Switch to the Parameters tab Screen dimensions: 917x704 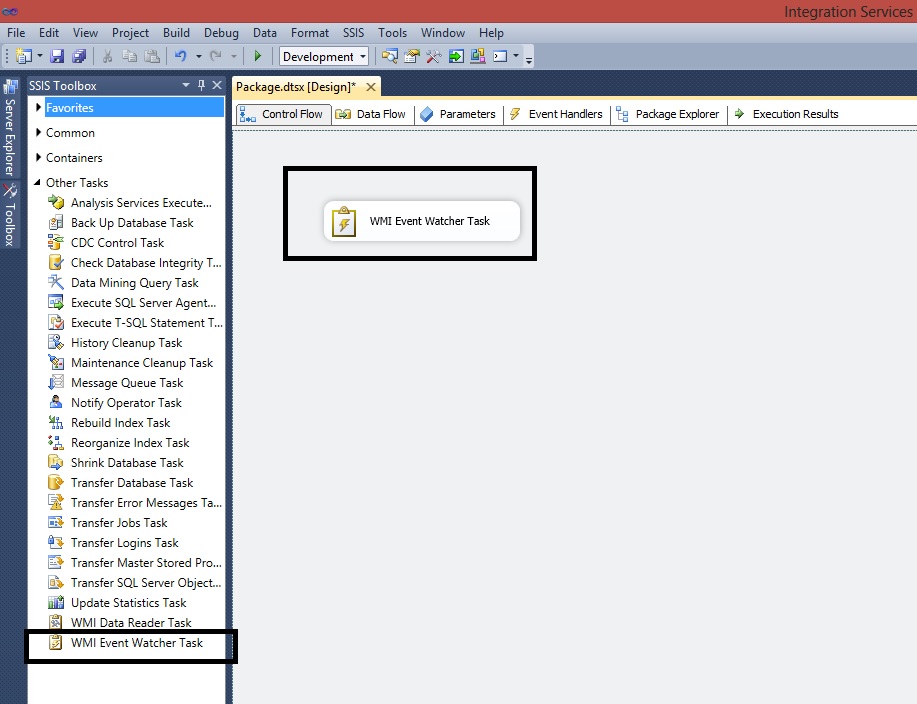click(458, 114)
